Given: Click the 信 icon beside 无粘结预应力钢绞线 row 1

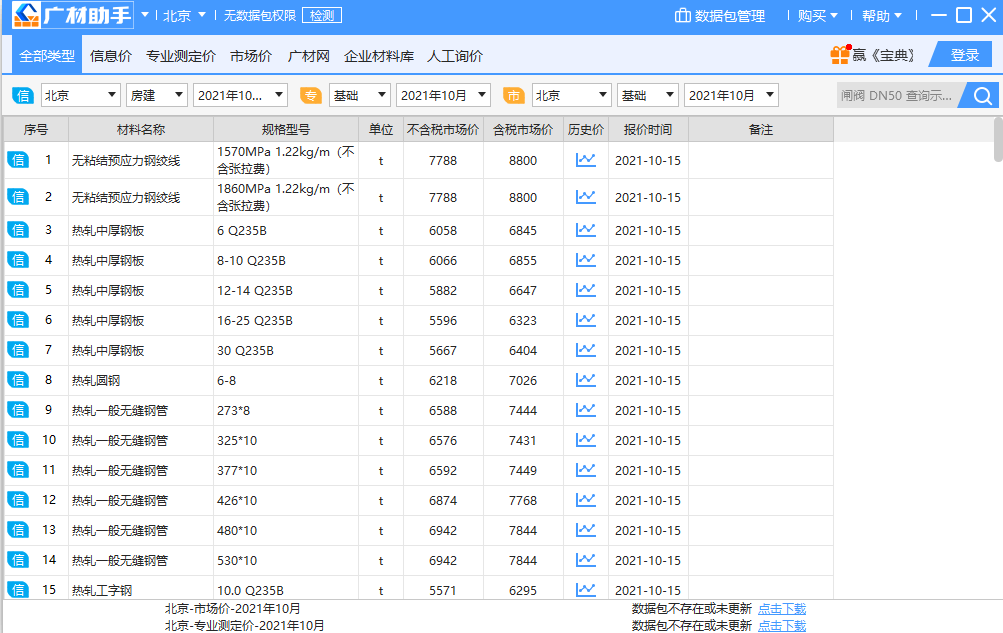Looking at the screenshot, I should [x=18, y=158].
